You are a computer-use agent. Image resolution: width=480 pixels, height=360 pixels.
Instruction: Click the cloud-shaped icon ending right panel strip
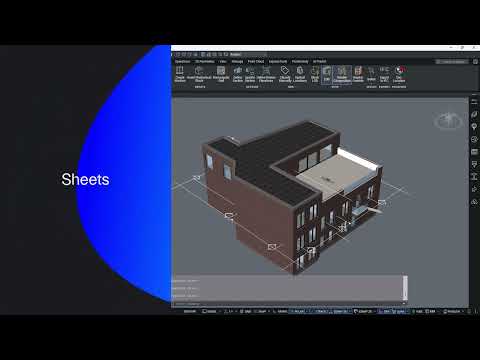pyautogui.click(x=474, y=202)
